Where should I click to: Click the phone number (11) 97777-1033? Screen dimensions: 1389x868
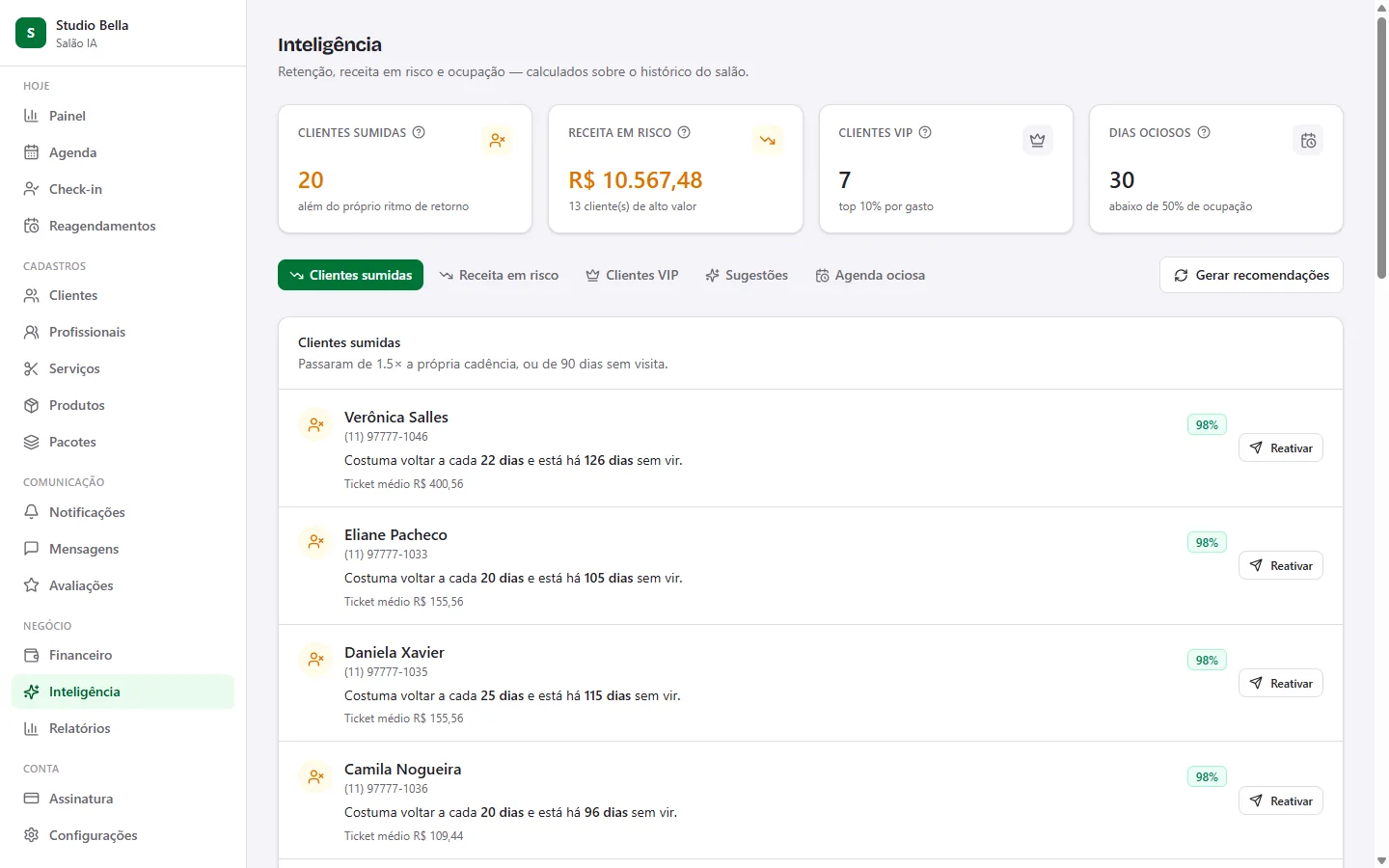point(386,555)
